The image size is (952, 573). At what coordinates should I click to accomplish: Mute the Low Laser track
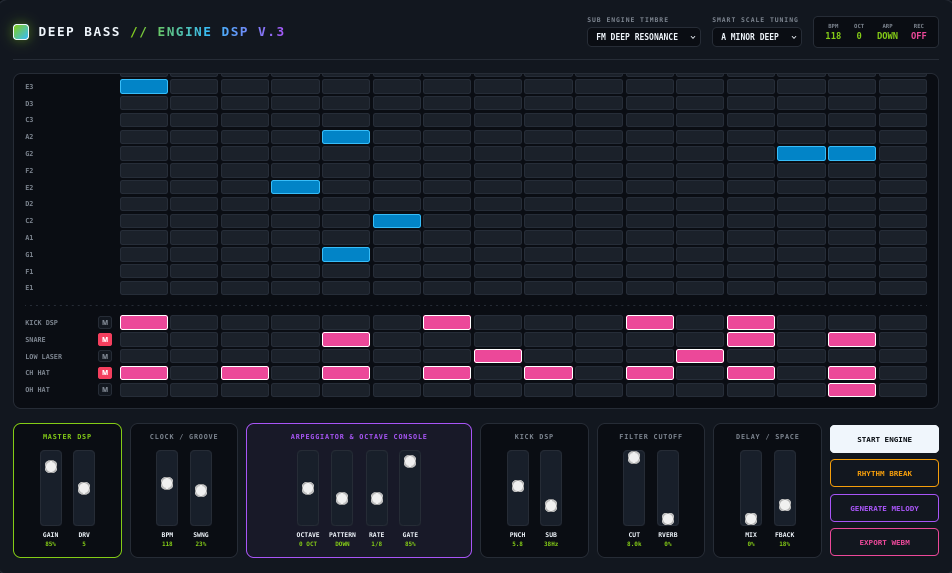[x=105, y=356]
